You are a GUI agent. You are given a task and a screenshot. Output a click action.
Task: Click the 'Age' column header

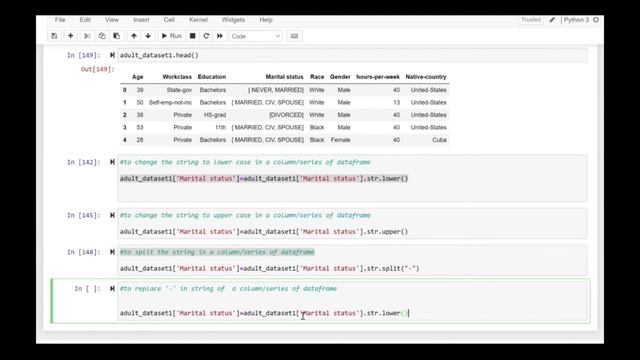coord(138,77)
